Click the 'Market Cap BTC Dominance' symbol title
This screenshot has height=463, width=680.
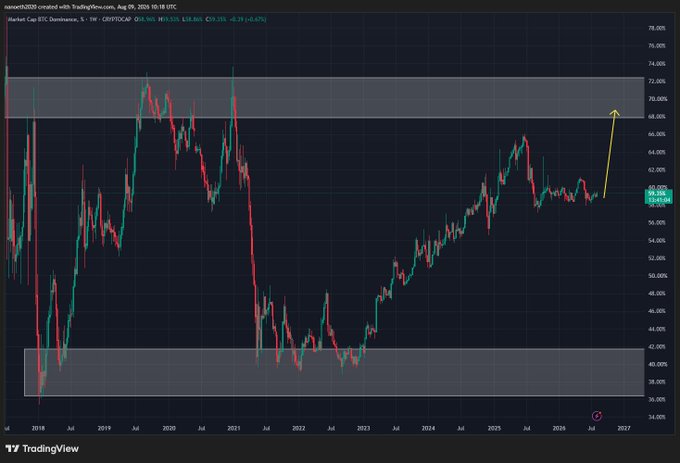[43, 20]
